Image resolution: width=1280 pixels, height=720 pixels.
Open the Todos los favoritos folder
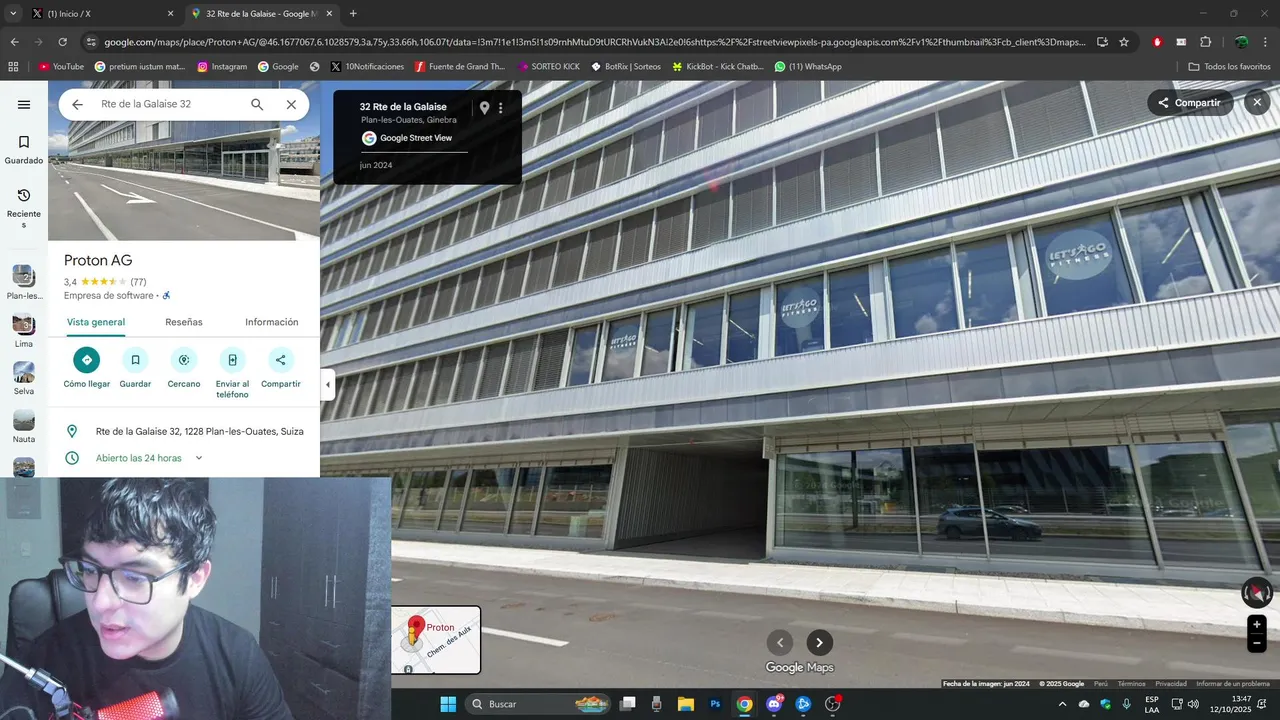[1229, 66]
